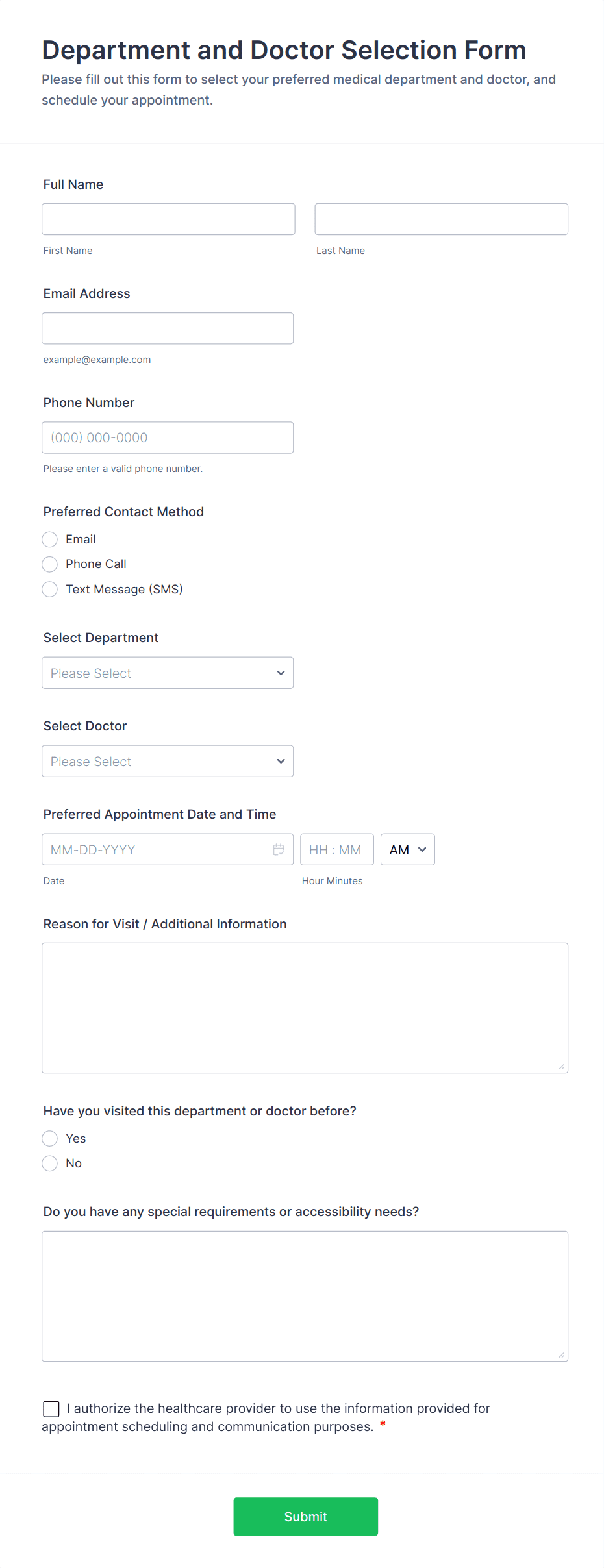Open the AM/PM time selector
The height and width of the screenshot is (1568, 604).
407,849
